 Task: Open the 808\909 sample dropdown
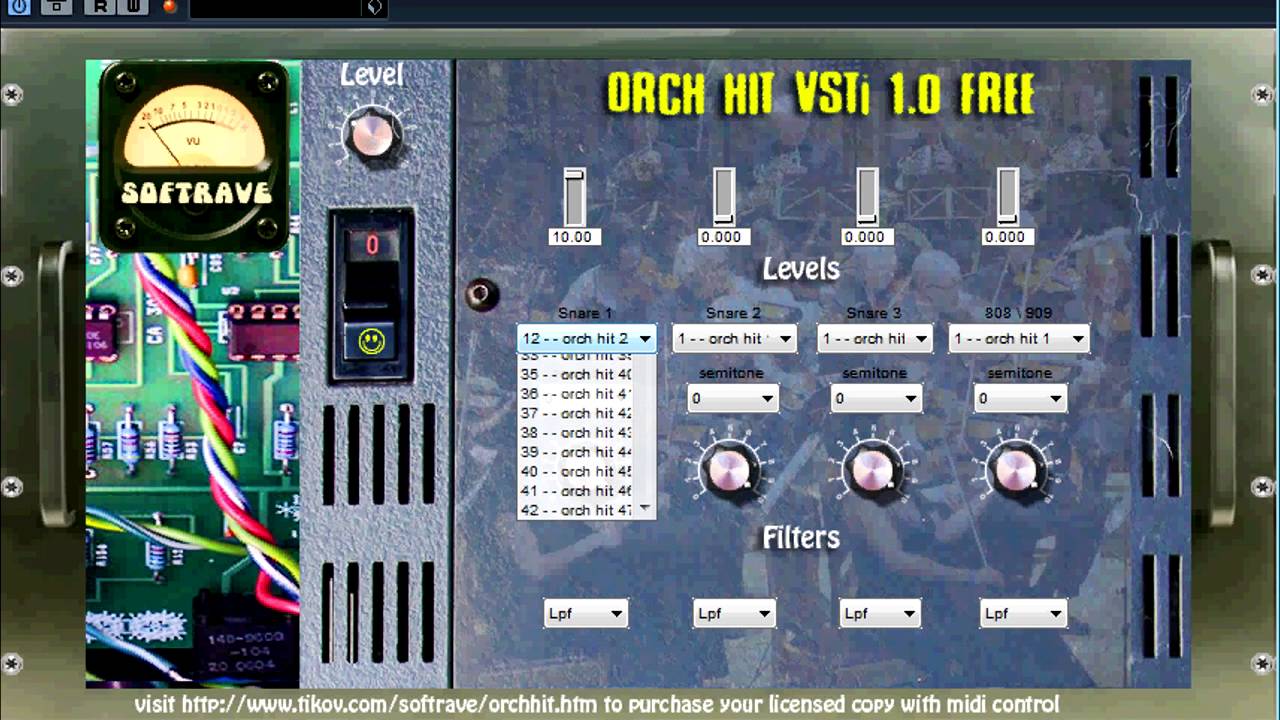(1019, 339)
